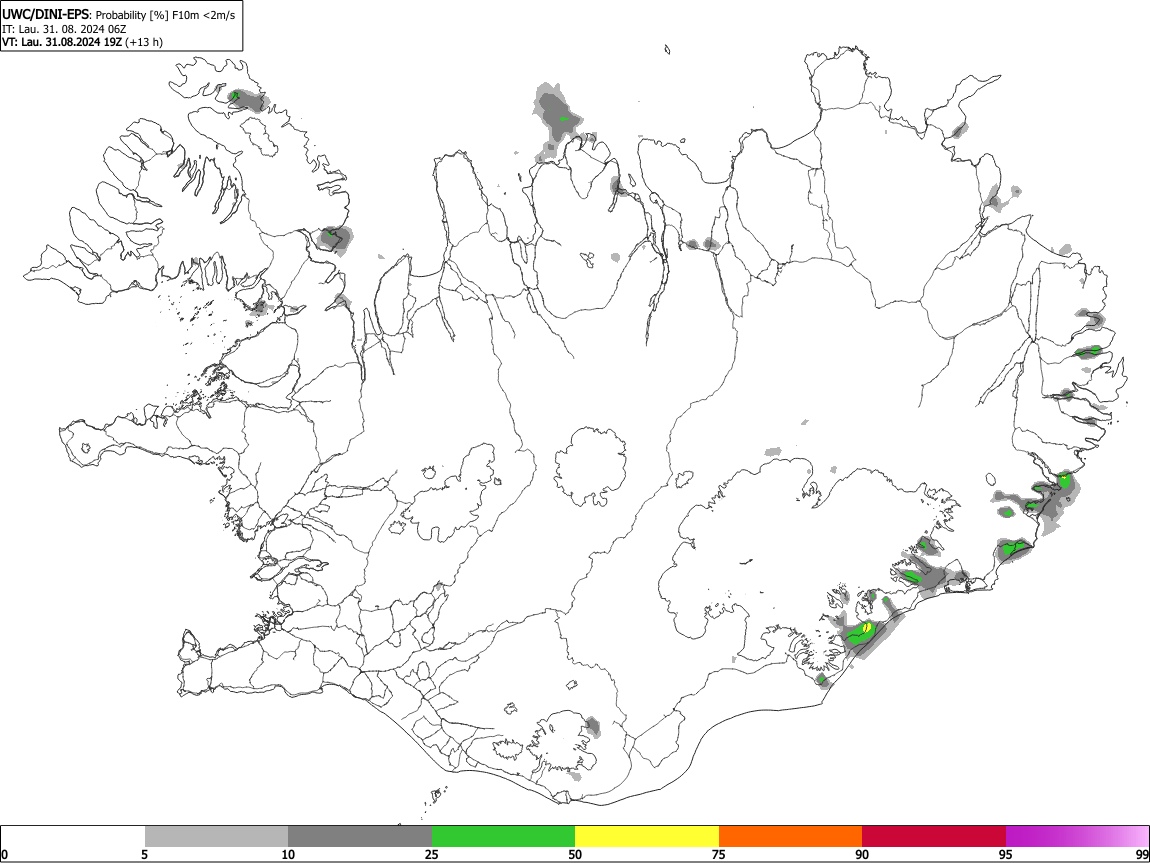
Task: Click the '(+13 h)' forecast offset text
Action: tap(144, 42)
